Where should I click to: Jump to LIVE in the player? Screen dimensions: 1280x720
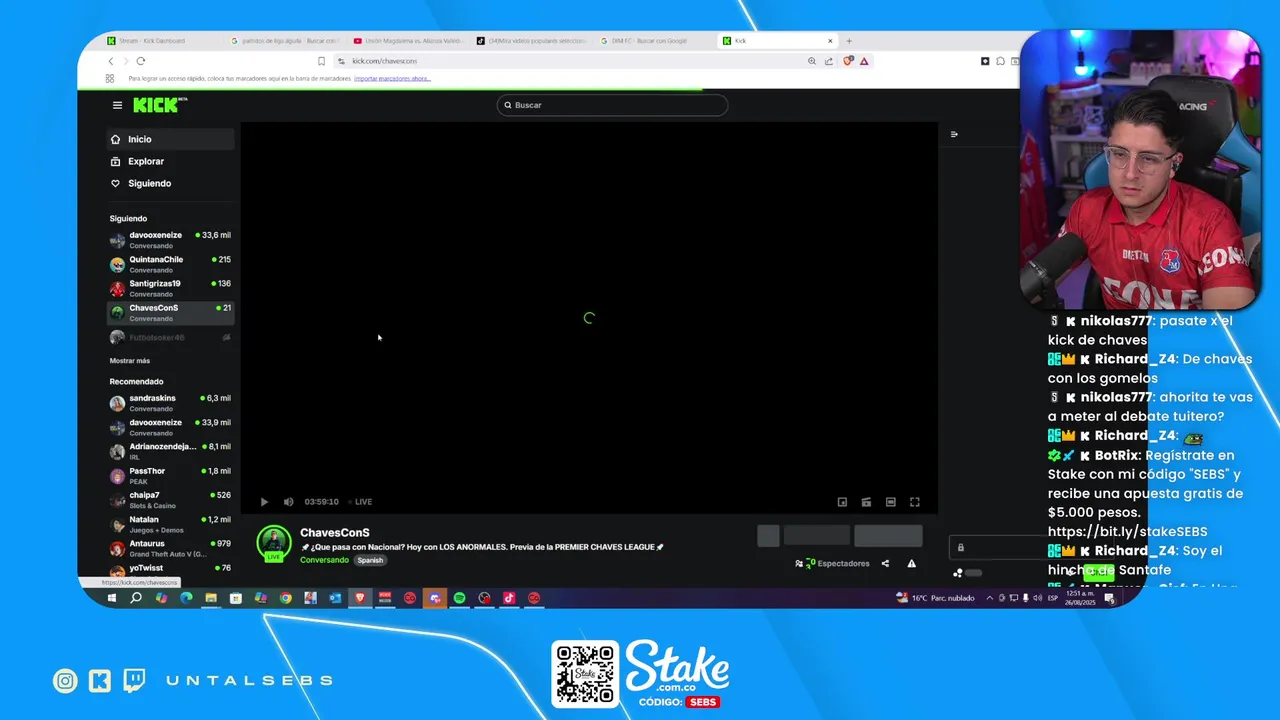(360, 502)
